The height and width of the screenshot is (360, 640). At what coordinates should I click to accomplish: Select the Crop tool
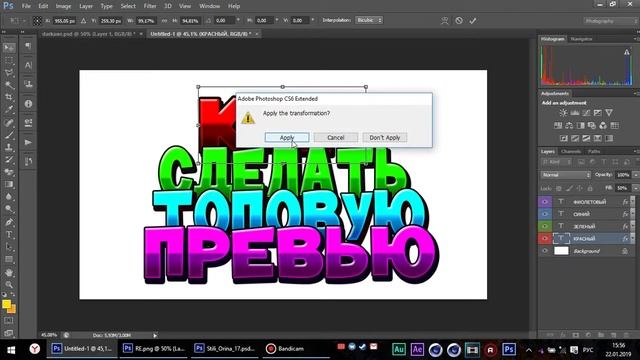coord(9,97)
